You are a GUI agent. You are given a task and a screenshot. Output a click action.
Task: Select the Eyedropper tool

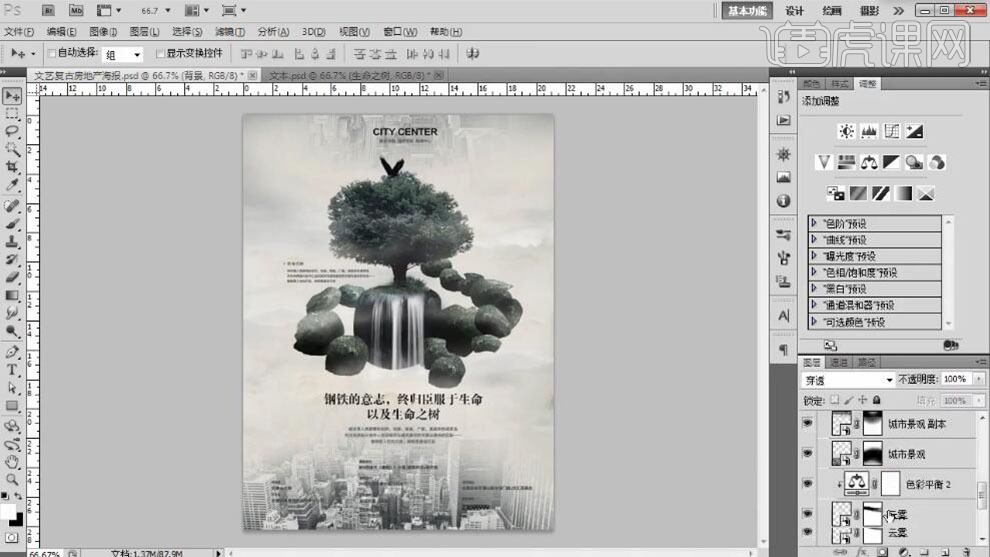pos(12,184)
